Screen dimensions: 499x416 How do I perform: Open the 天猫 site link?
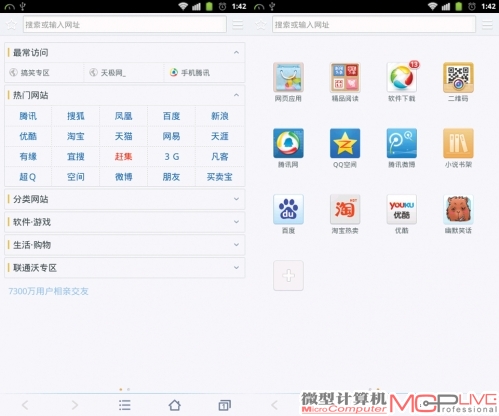click(x=123, y=136)
